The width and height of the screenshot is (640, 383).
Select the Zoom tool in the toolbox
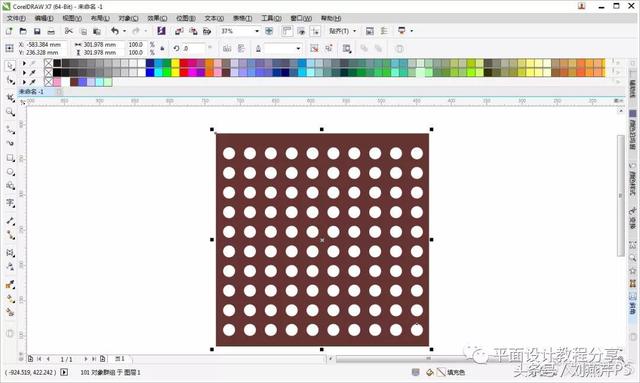tap(10, 112)
